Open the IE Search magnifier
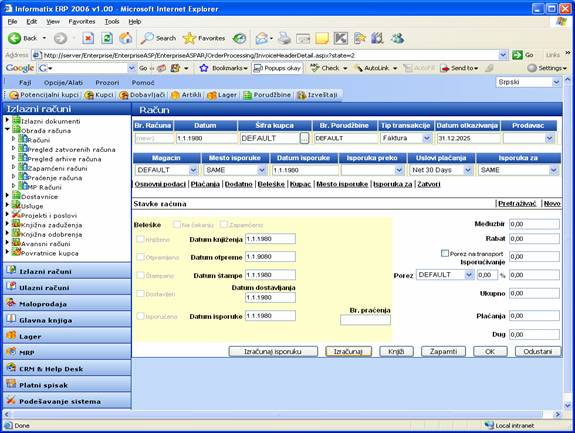This screenshot has width=575, height=433. (158, 38)
